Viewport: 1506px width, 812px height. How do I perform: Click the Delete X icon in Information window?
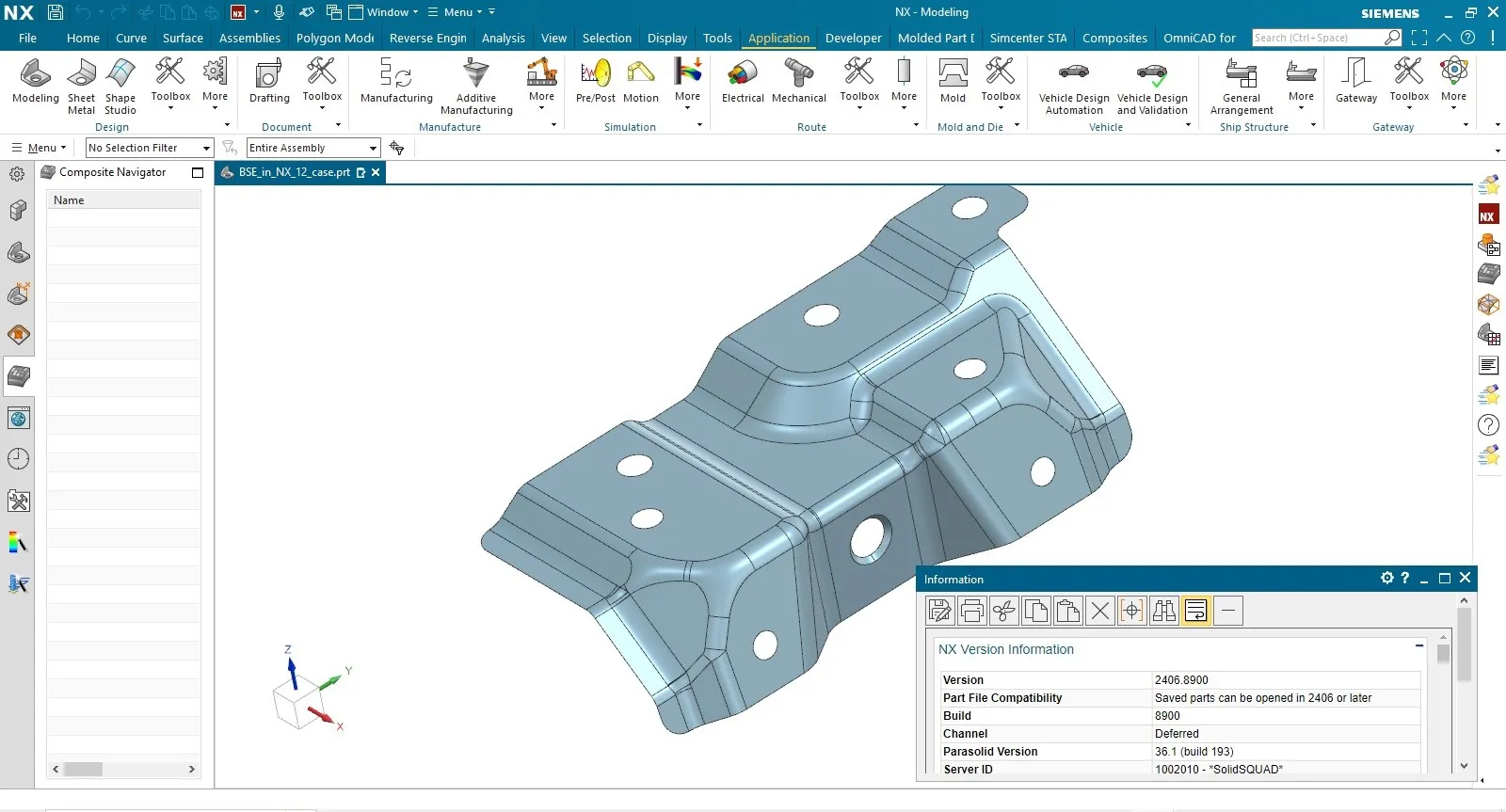click(1100, 611)
